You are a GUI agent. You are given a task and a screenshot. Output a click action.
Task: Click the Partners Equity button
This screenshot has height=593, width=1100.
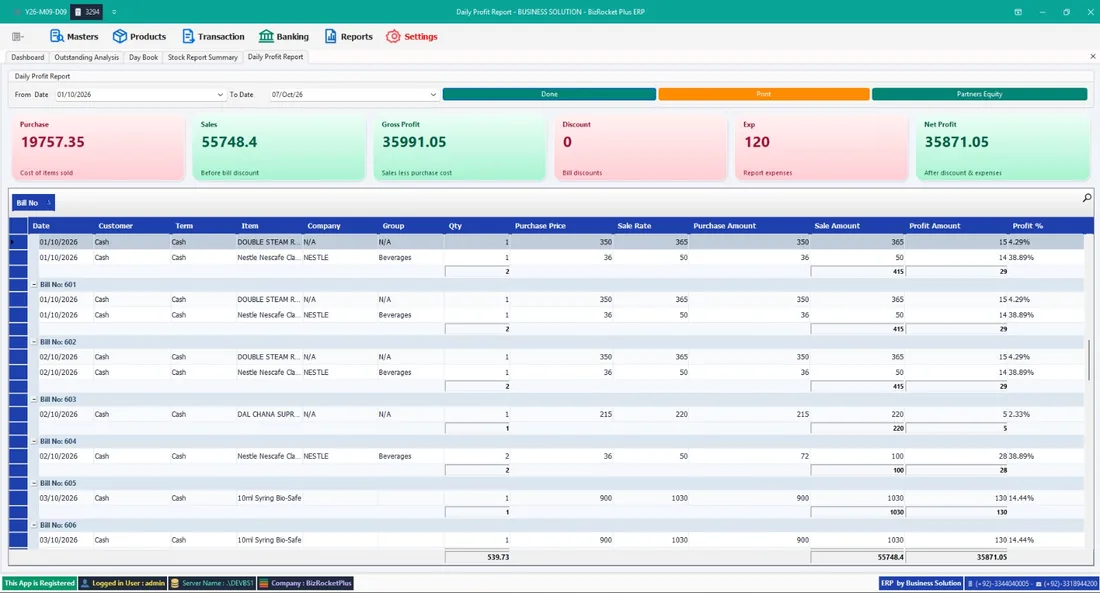[x=979, y=94]
